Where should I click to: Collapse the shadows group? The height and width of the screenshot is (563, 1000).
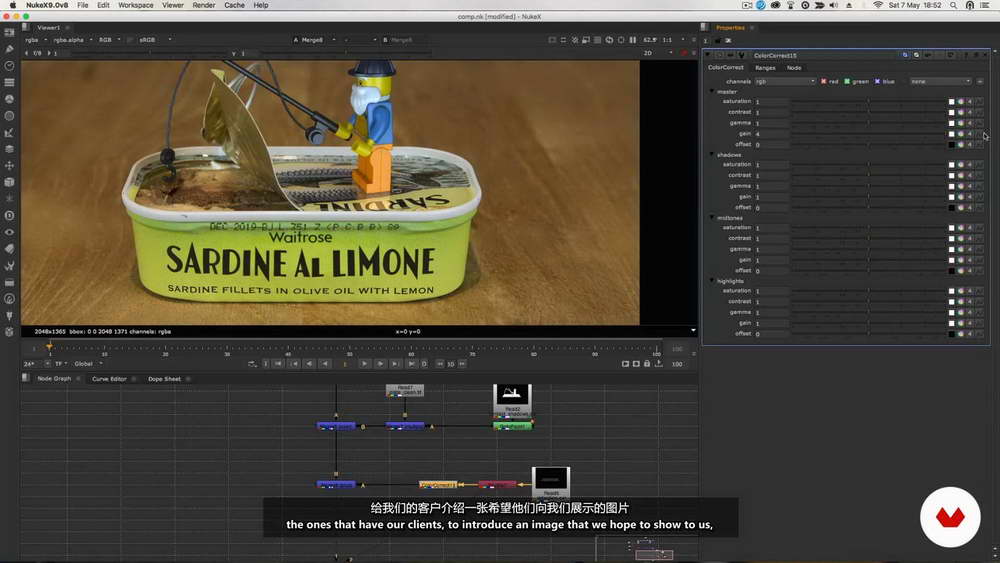click(x=712, y=155)
